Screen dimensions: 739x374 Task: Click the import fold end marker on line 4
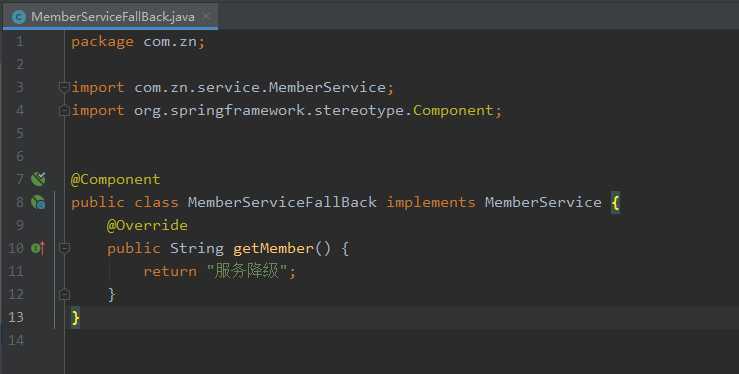point(64,110)
